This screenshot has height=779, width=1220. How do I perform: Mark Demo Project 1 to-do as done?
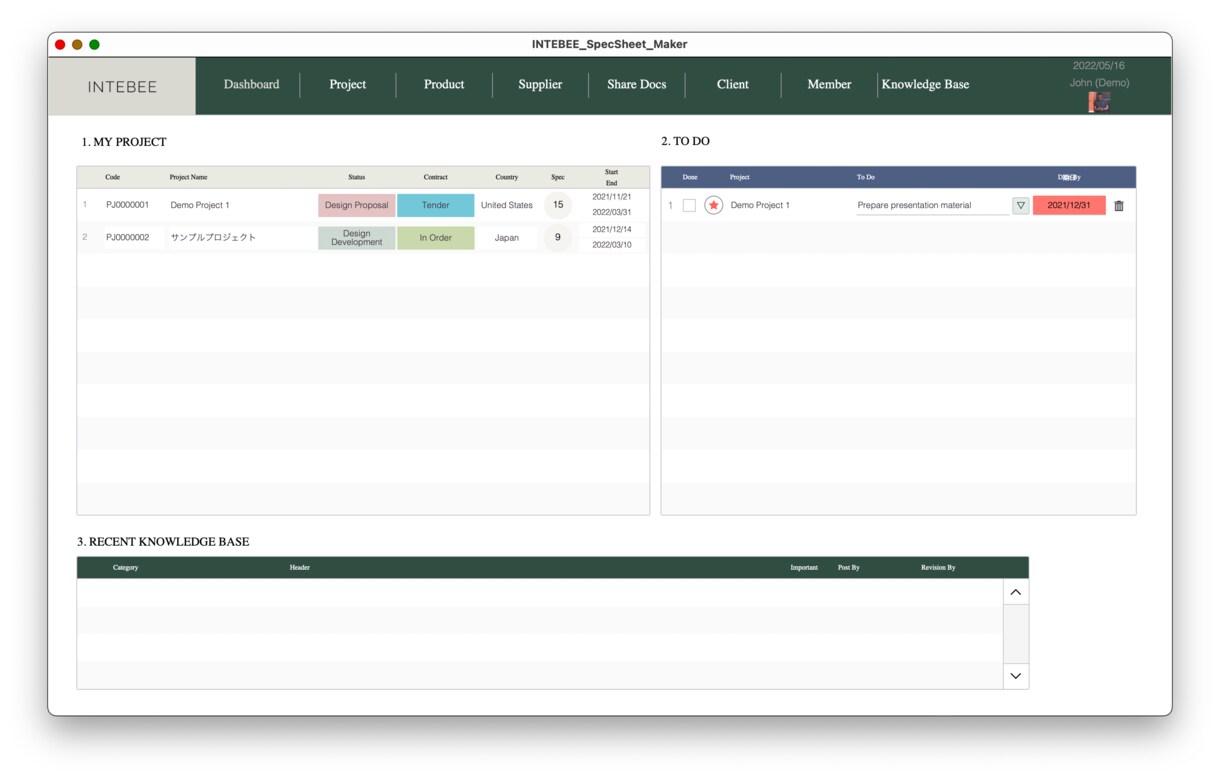coord(689,205)
